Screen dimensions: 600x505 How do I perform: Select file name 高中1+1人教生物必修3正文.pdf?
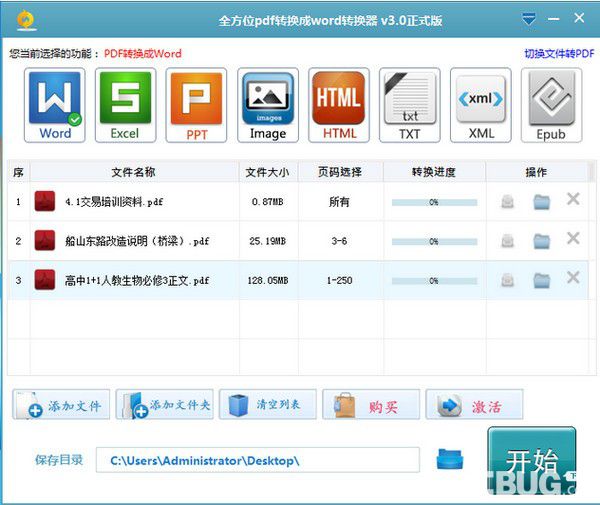[x=137, y=280]
